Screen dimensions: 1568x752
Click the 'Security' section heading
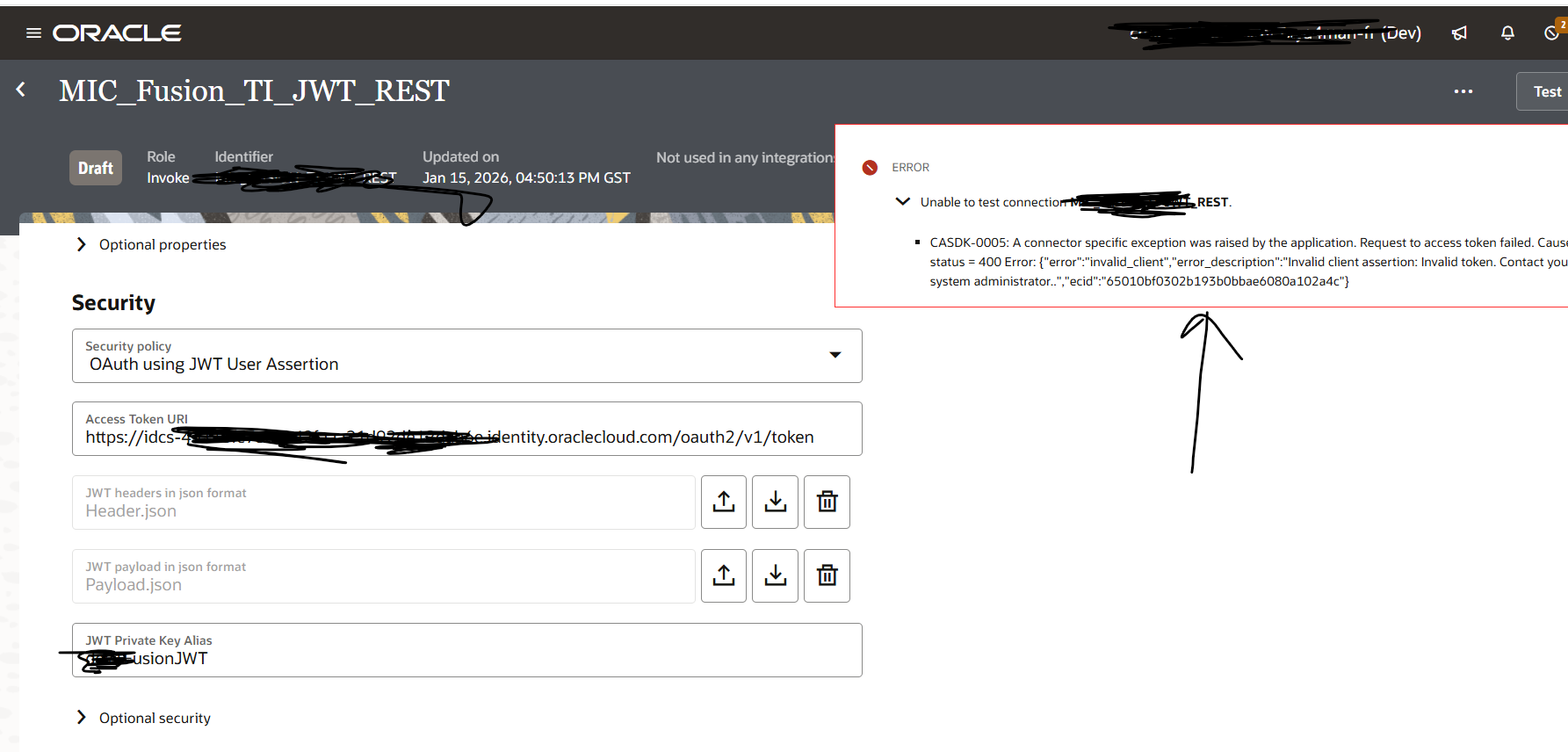pos(113,303)
